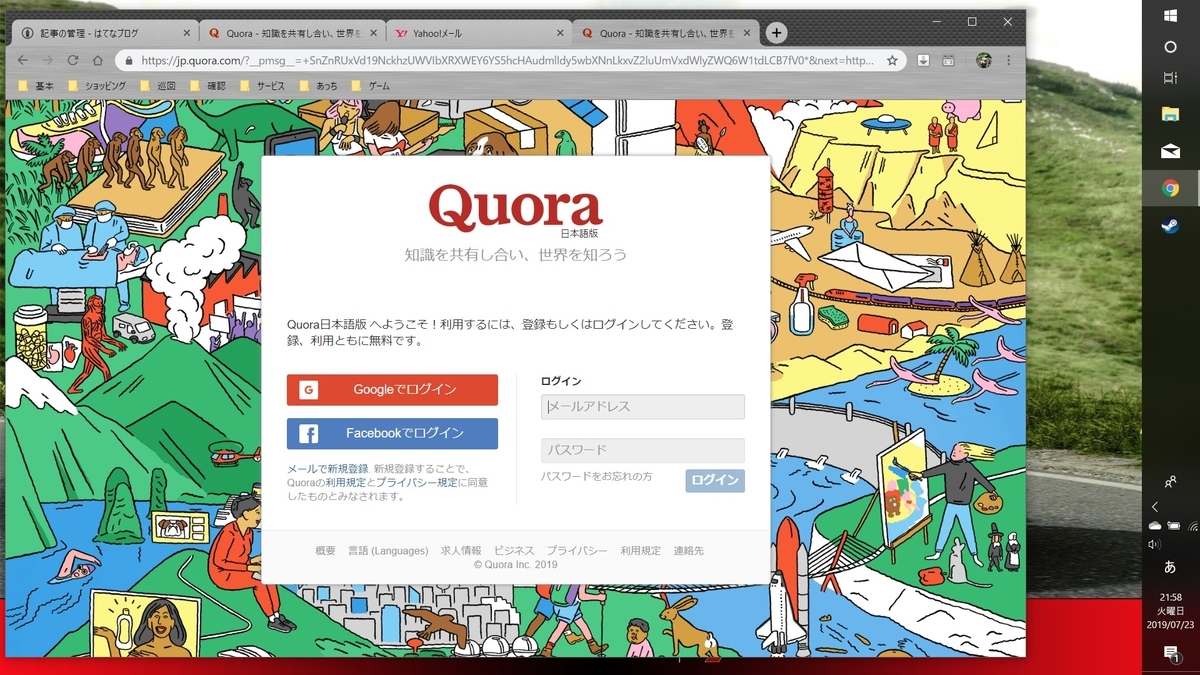Open the Chrome profile avatar

coord(984,60)
